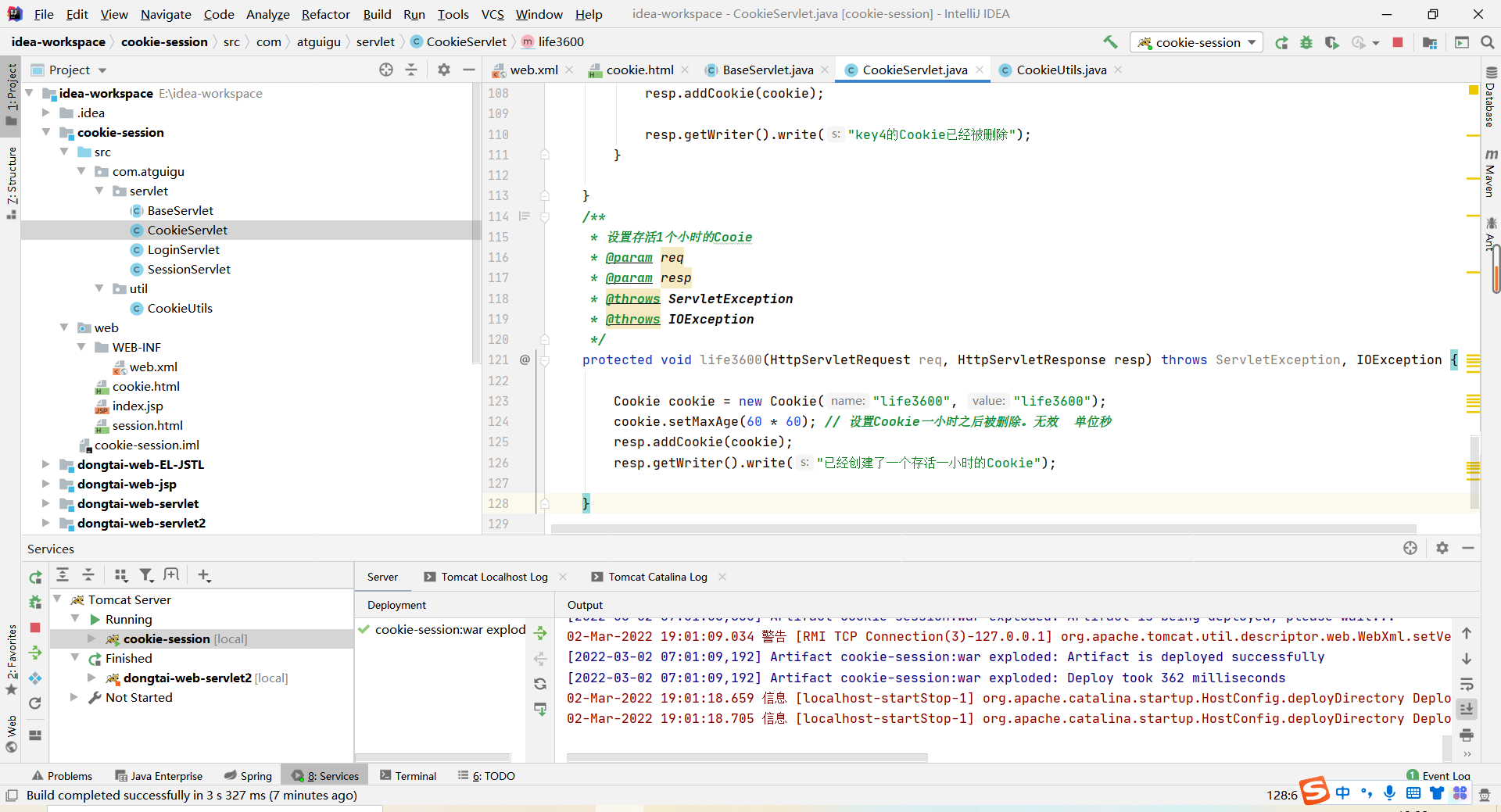This screenshot has width=1501, height=812.
Task: Stop the running server with the red square
Action: coord(1398,42)
